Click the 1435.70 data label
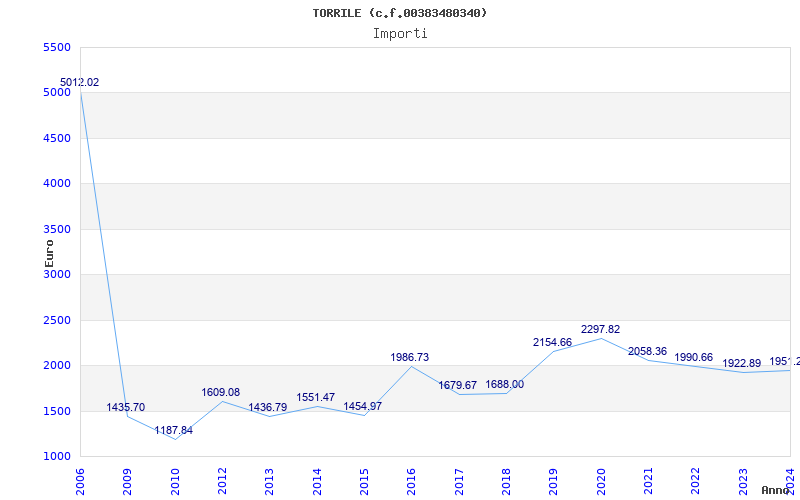Screen dimensions: 800x500 click(x=126, y=407)
